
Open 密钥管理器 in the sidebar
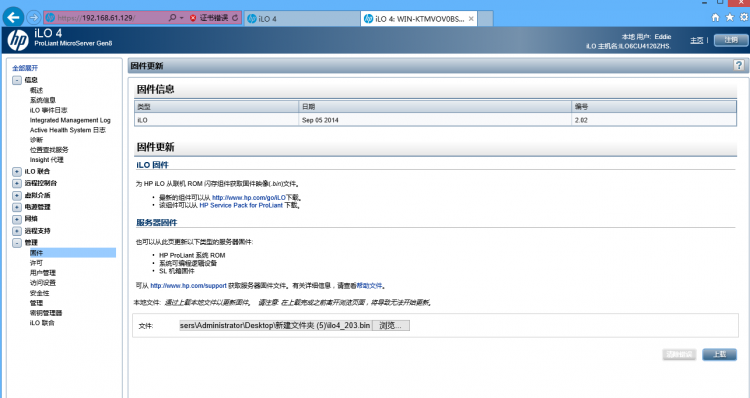click(x=46, y=313)
